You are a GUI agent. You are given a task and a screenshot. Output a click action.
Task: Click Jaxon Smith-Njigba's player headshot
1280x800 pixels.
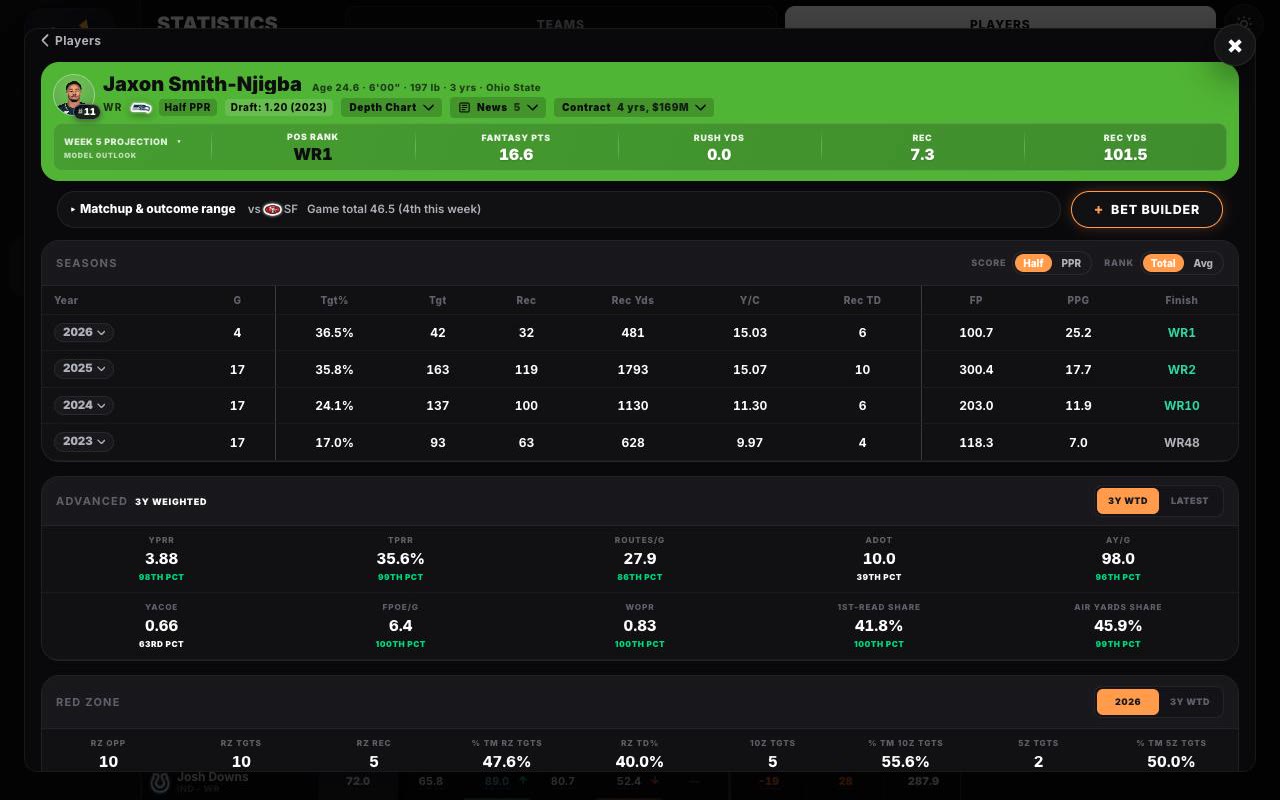(74, 95)
